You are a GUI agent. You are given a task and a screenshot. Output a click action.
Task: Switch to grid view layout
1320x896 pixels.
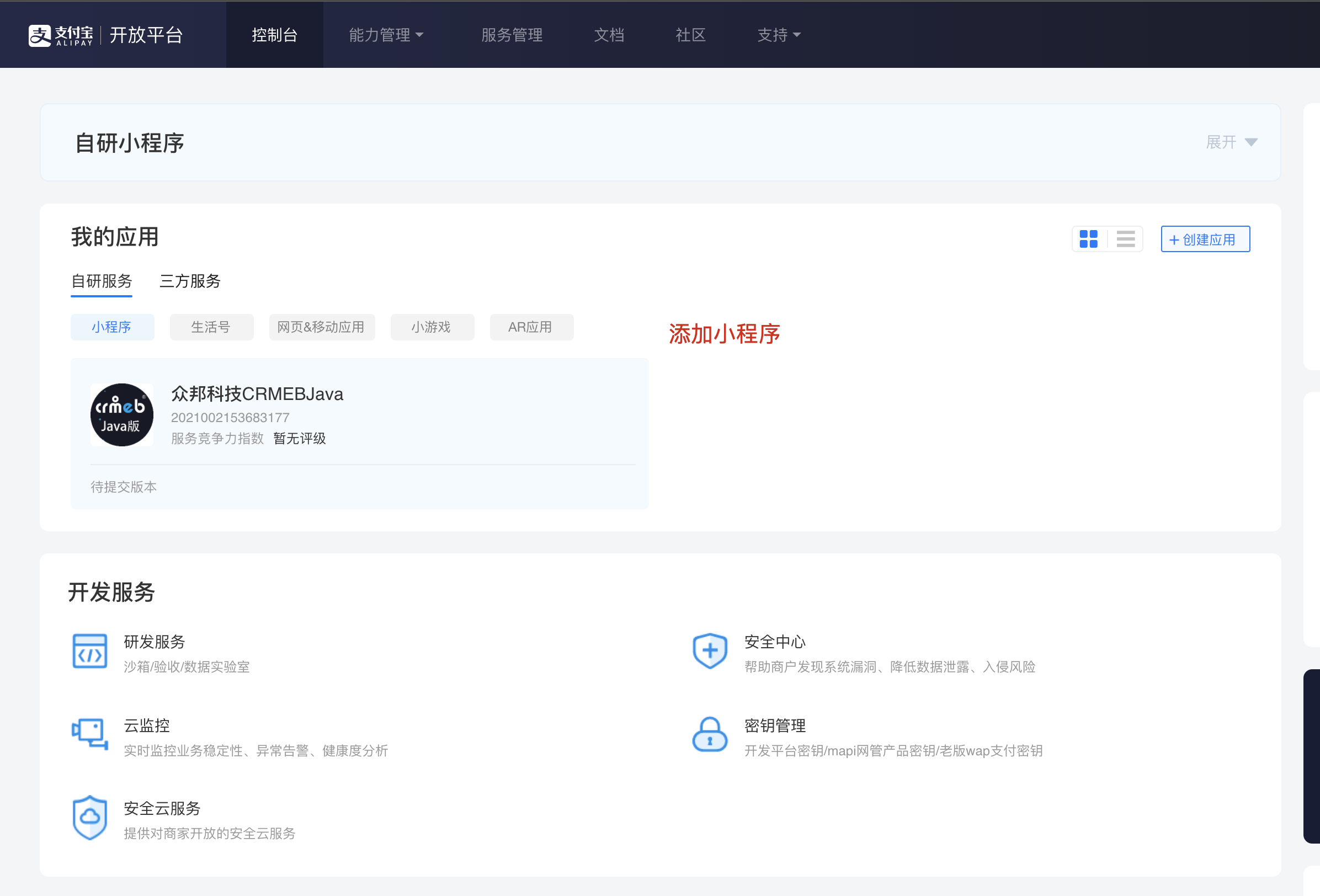pos(1089,239)
